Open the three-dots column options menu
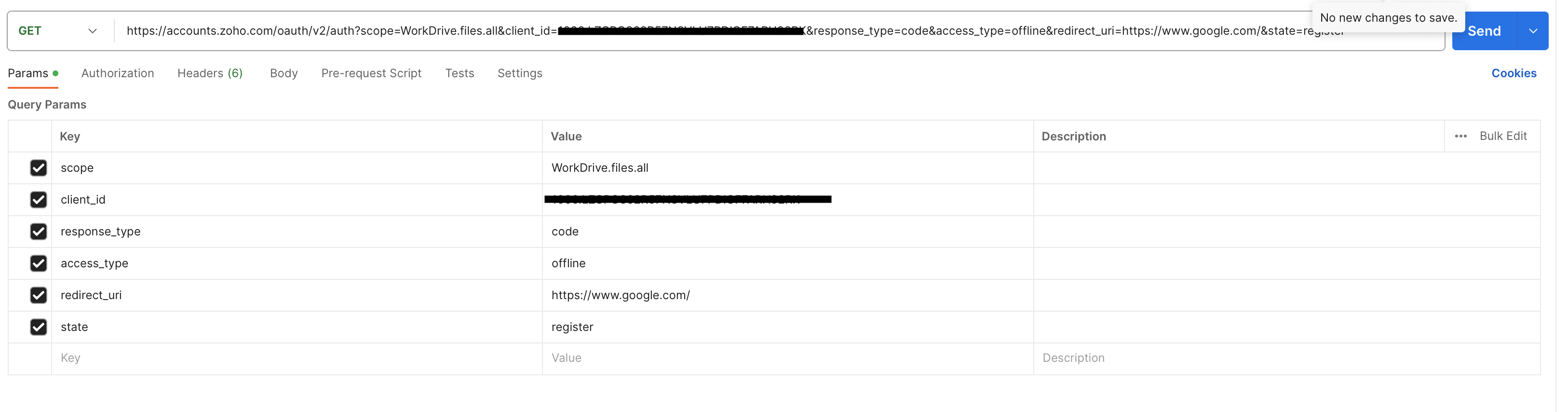This screenshot has width=1568, height=412. (x=1460, y=137)
